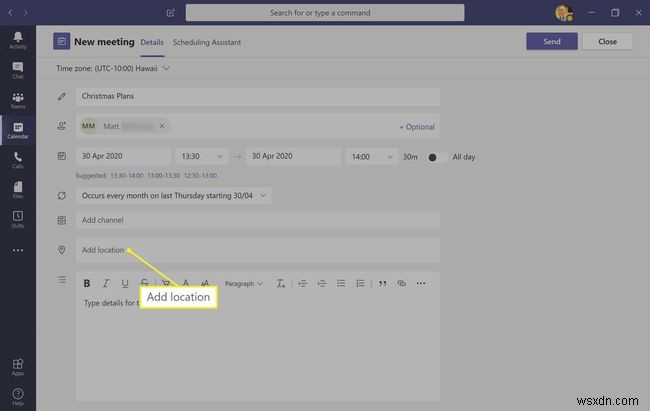Choose suggested time 13:30-14:00
This screenshot has width=650, height=411.
tap(127, 175)
